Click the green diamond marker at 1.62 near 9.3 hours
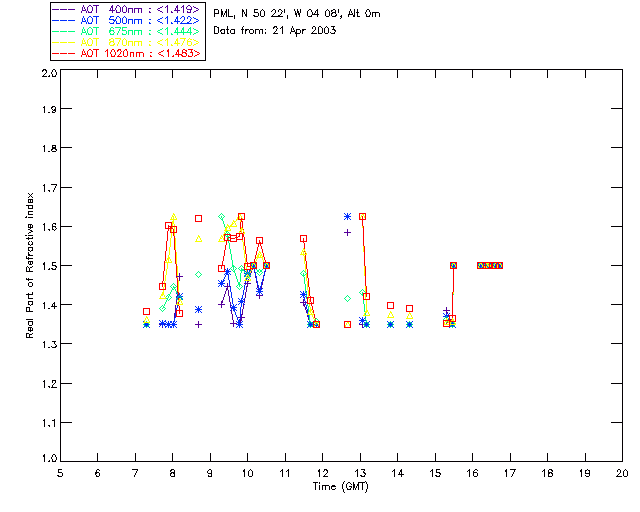 (221, 216)
